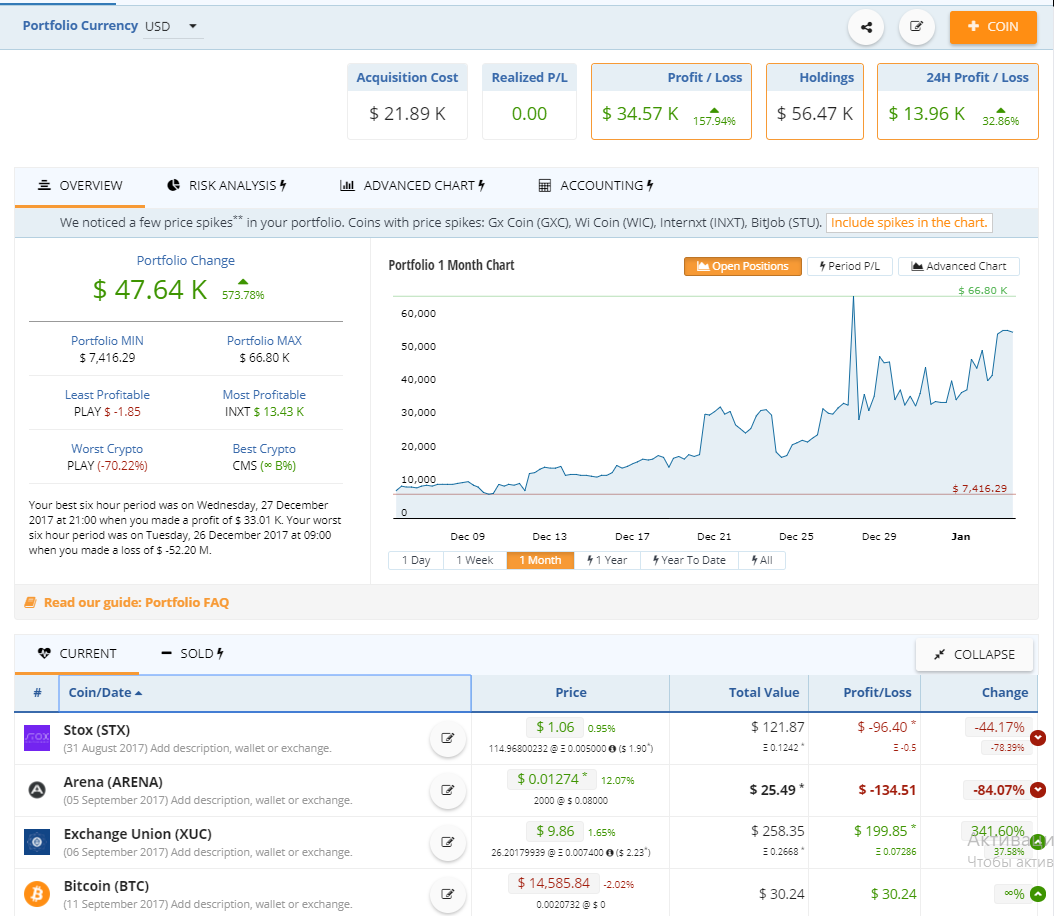Viewport: 1054px width, 916px height.
Task: Switch to the Sold tab
Action: pos(192,654)
